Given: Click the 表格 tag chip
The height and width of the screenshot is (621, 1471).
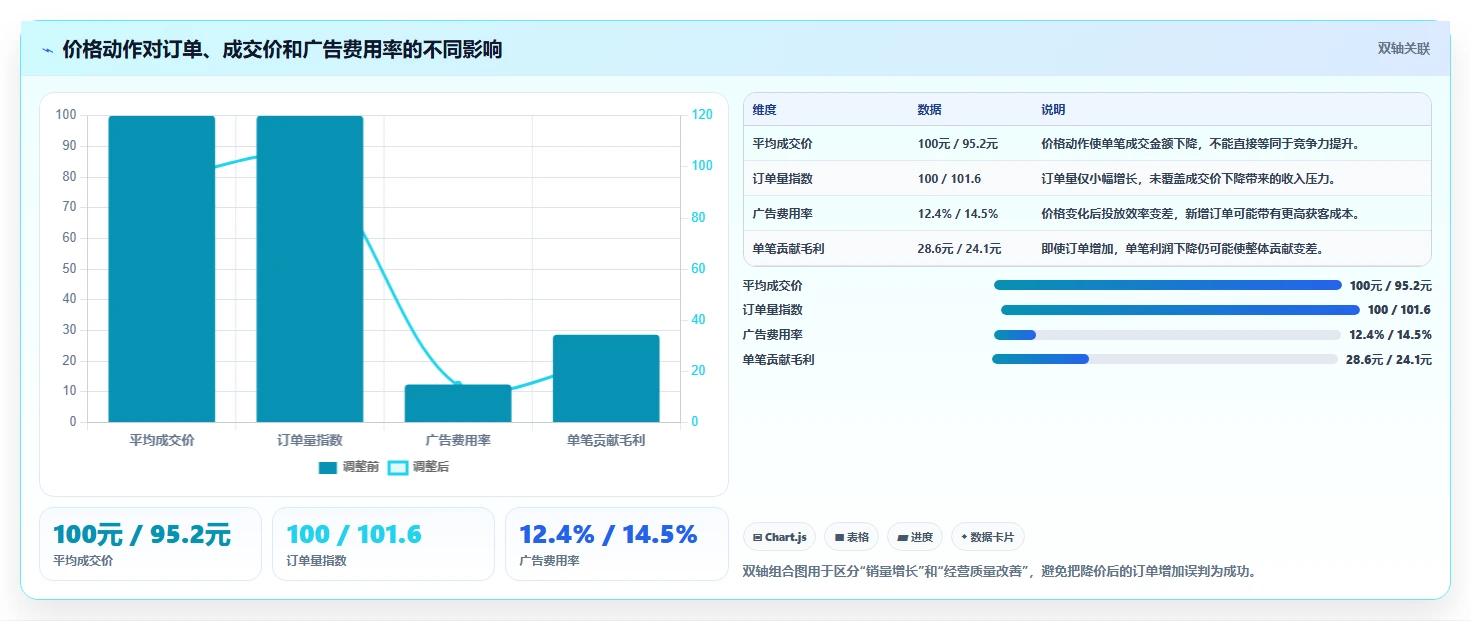Looking at the screenshot, I should [852, 537].
